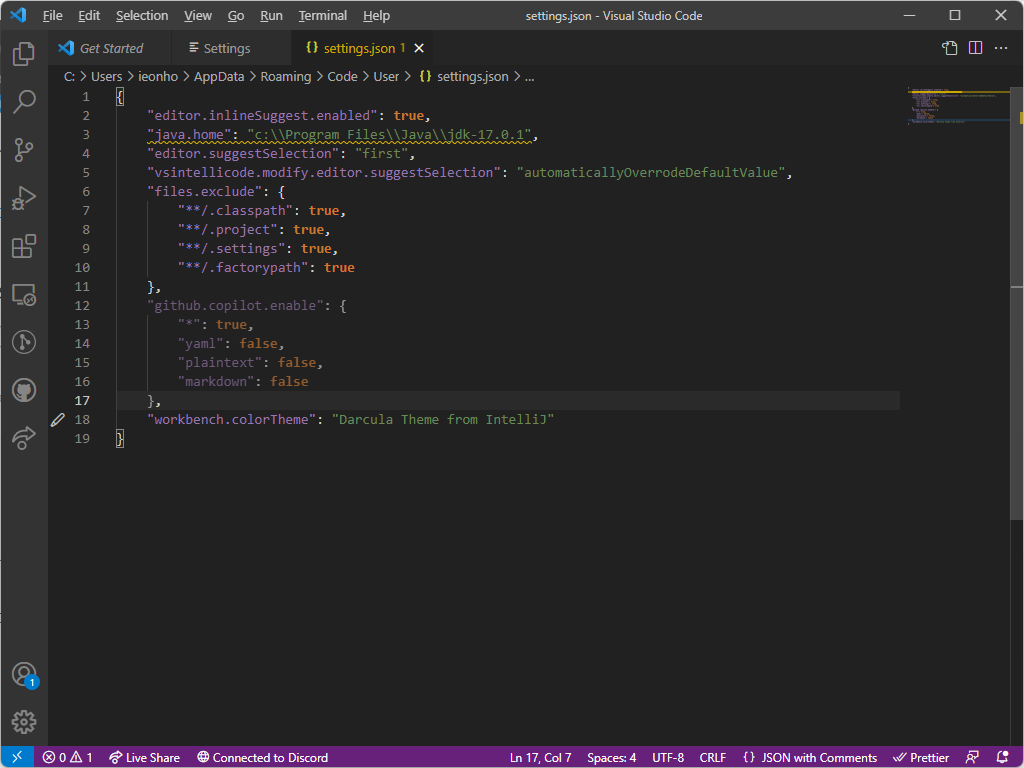Switch to the Get Started tab
This screenshot has height=768, width=1024.
coord(109,48)
